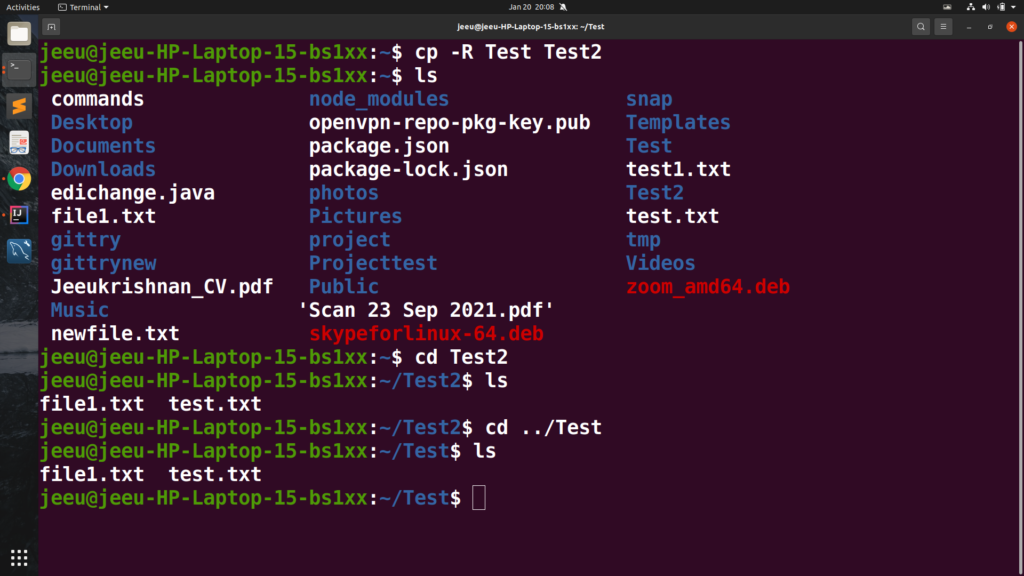Open the Files app from the dock
1024x576 pixels.
[19, 33]
